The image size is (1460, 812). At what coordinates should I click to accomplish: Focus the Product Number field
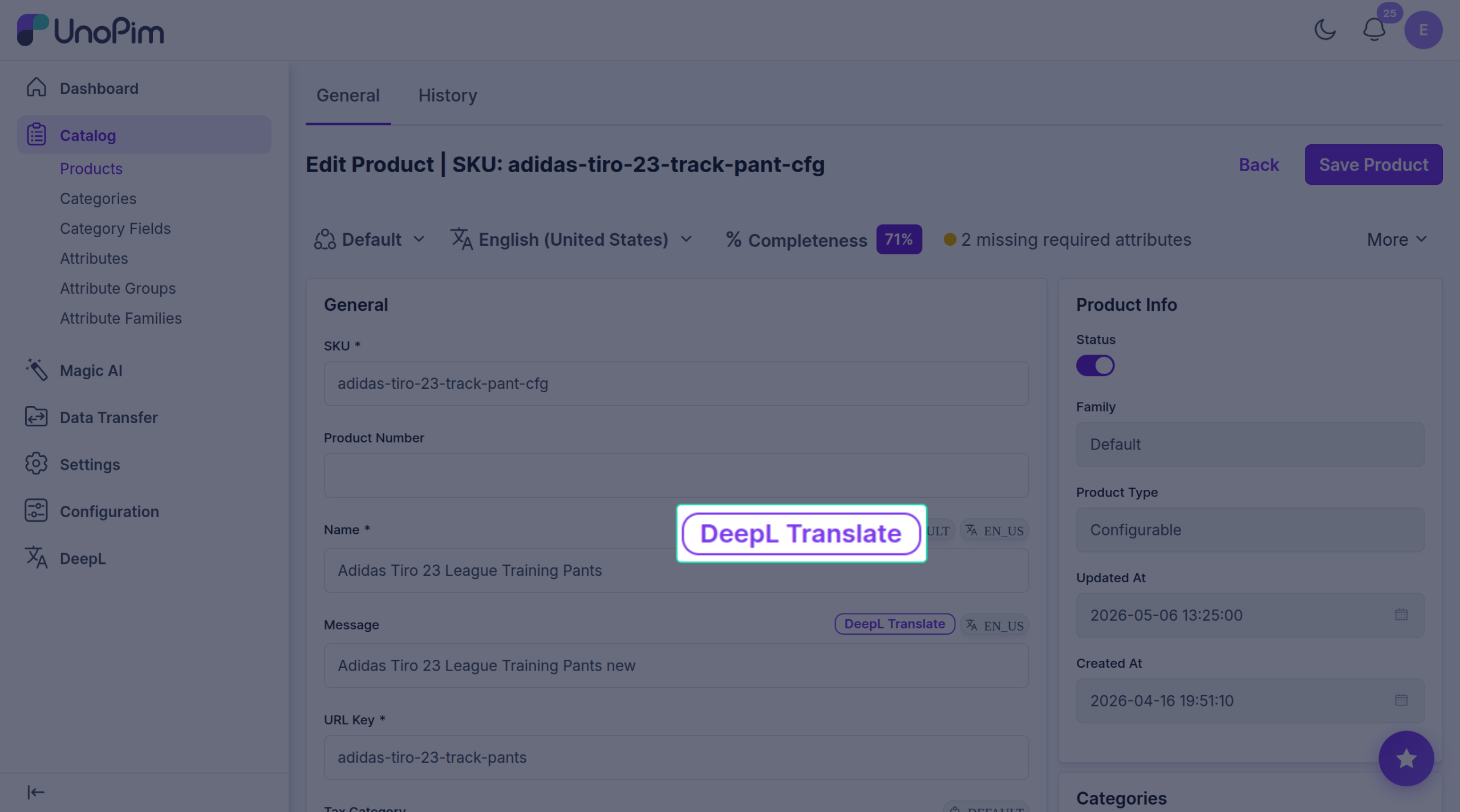point(676,476)
